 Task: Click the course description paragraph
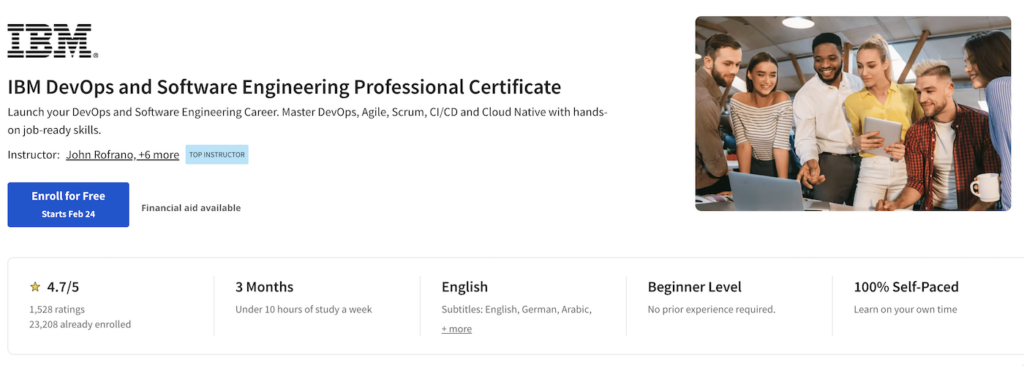click(308, 121)
